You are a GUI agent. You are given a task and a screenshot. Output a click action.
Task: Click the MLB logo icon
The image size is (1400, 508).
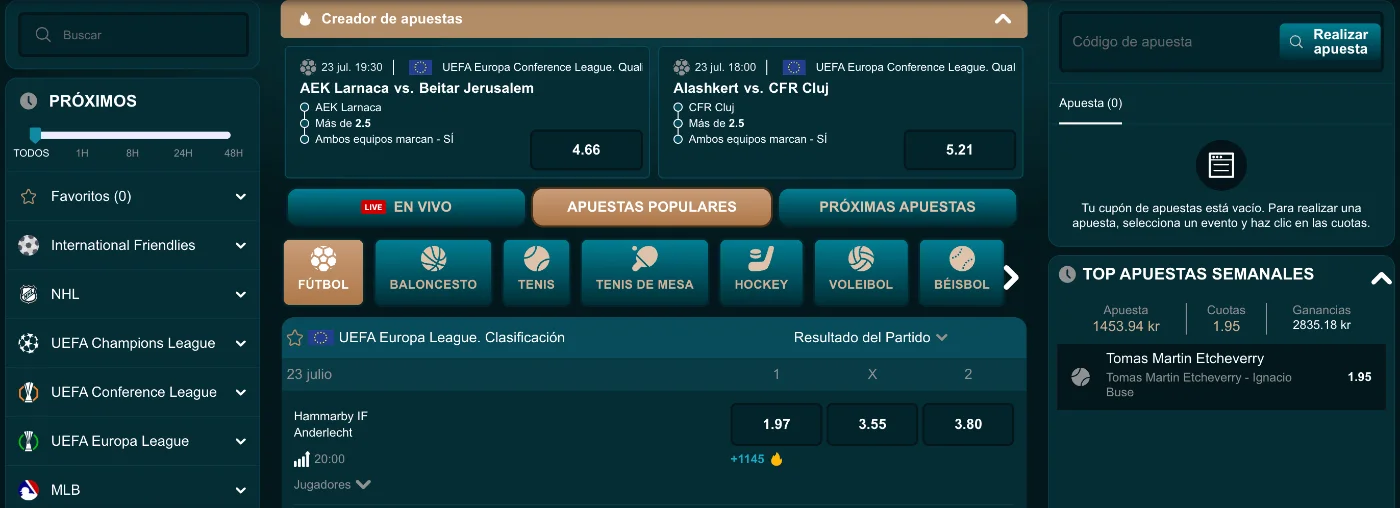point(29,490)
